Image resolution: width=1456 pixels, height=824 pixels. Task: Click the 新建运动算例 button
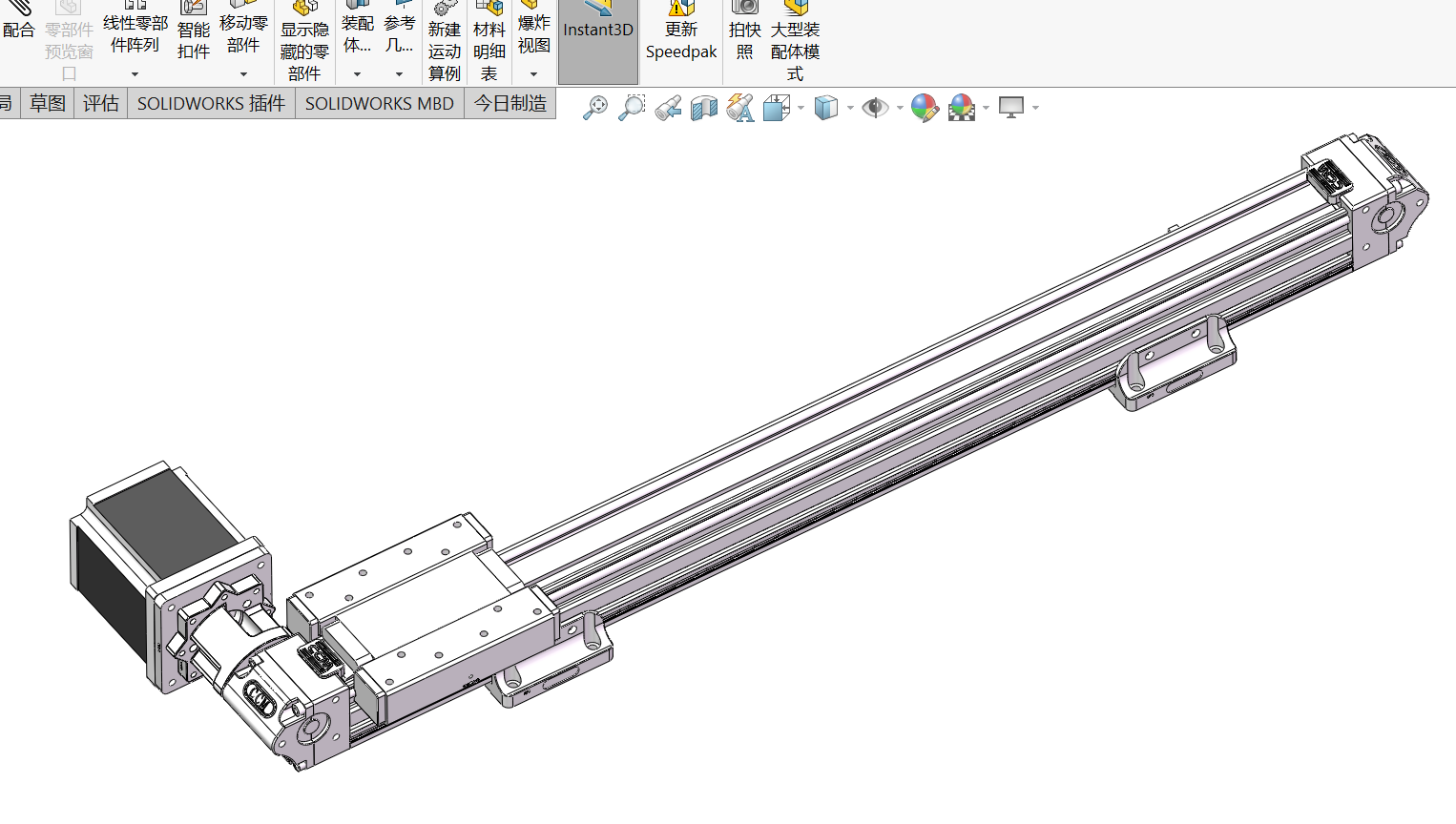pos(444,43)
